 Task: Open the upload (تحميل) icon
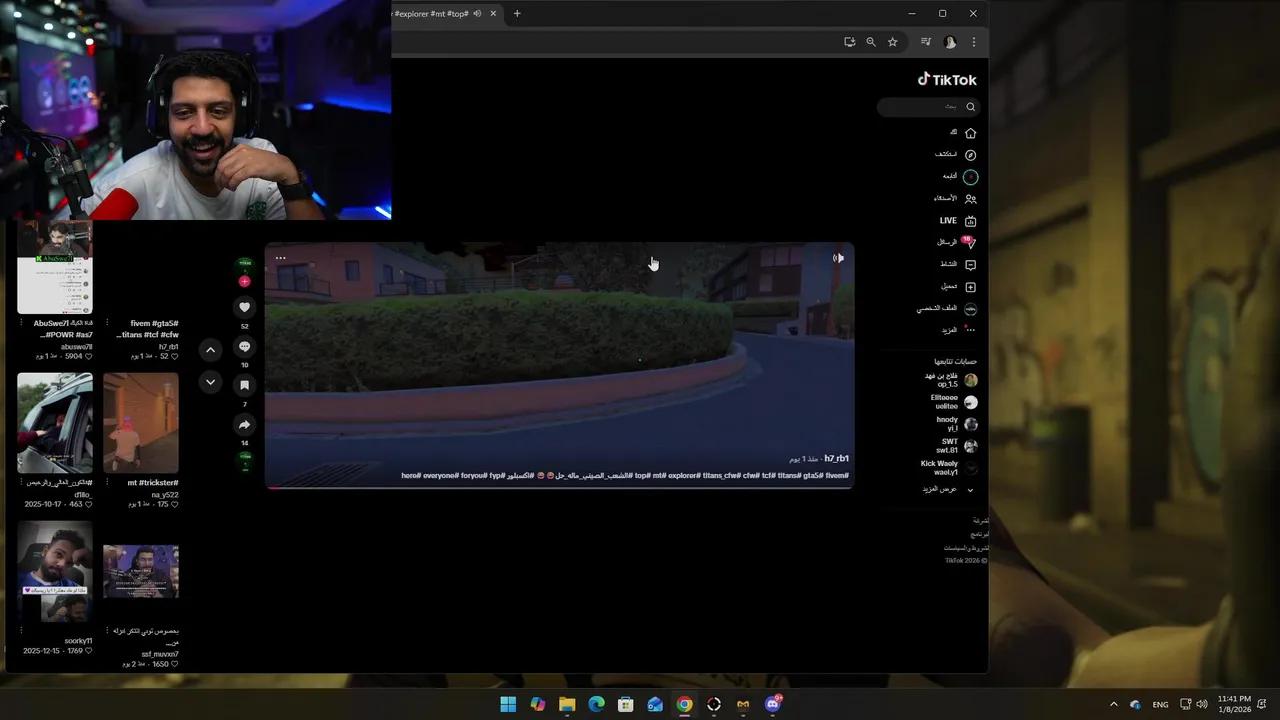coord(970,287)
